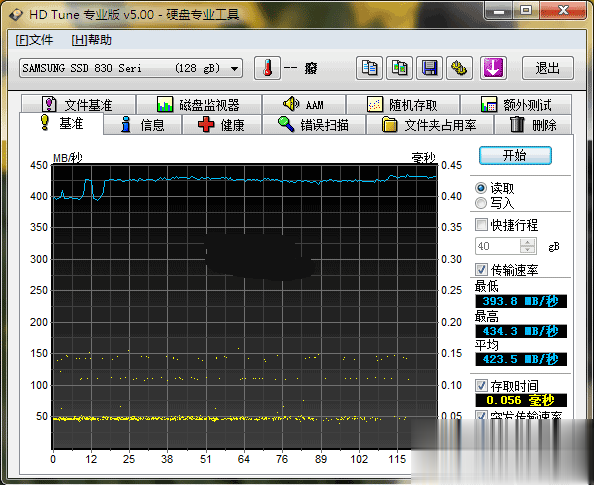
Task: Save screenshot floppy disk icon
Action: (x=430, y=68)
